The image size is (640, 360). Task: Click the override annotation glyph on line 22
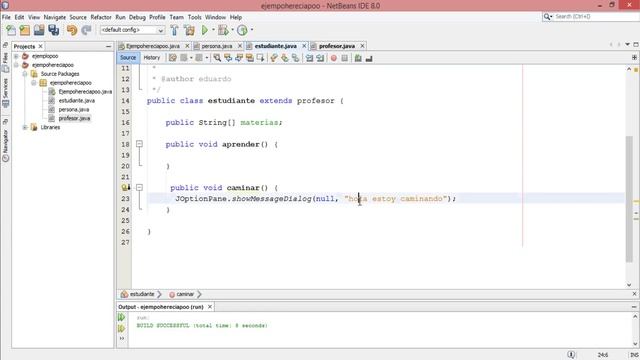point(126,187)
